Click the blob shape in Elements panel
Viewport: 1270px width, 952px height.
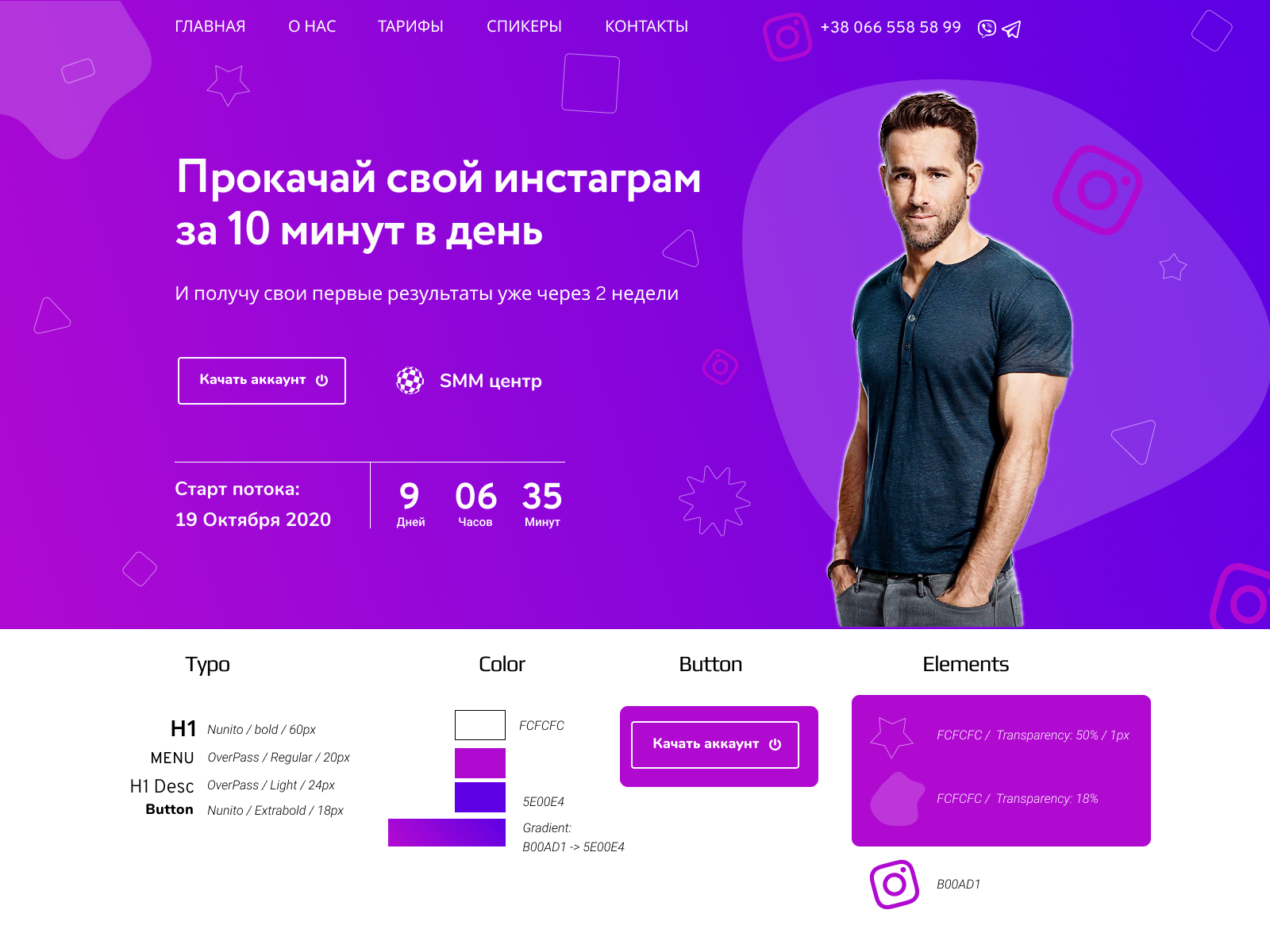pyautogui.click(x=898, y=800)
